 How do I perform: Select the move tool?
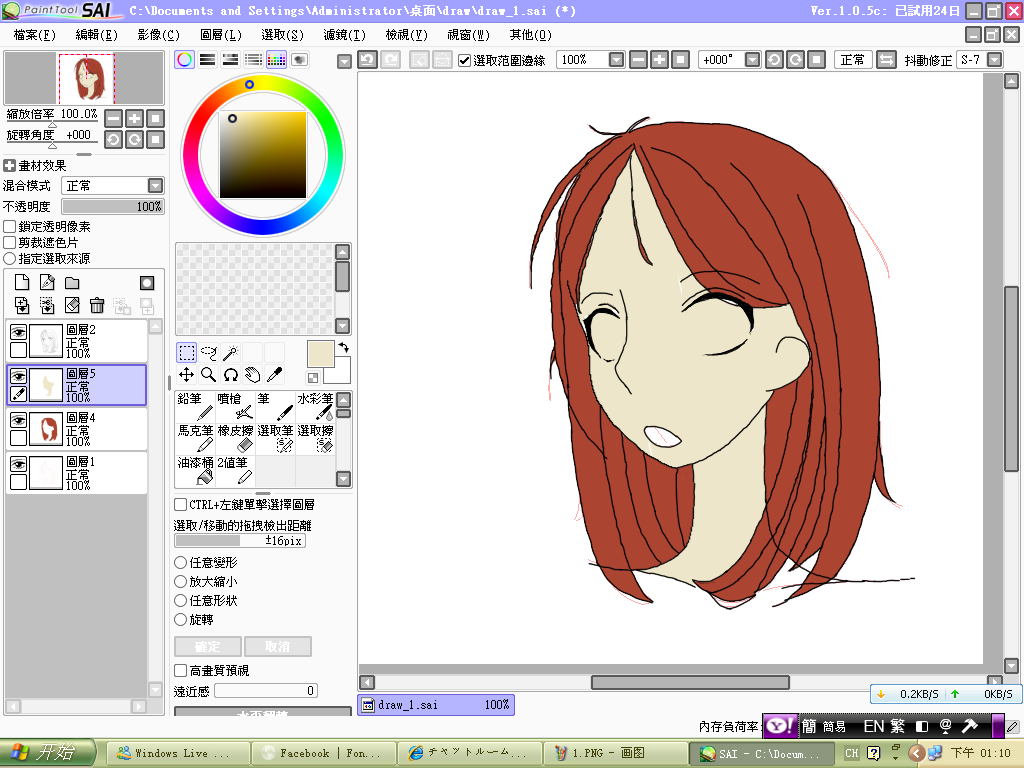(186, 374)
